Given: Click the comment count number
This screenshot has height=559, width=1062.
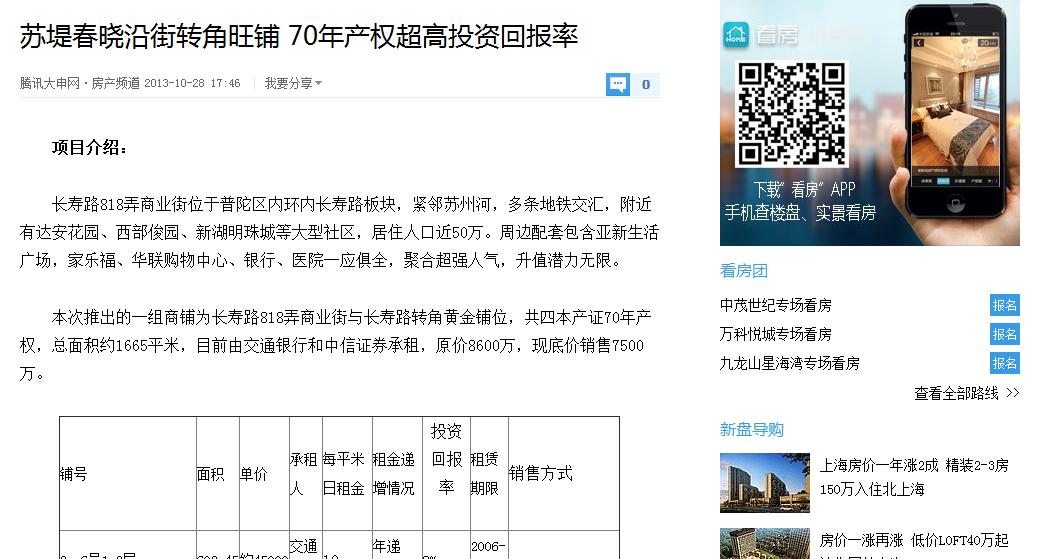Looking at the screenshot, I should click(x=646, y=85).
